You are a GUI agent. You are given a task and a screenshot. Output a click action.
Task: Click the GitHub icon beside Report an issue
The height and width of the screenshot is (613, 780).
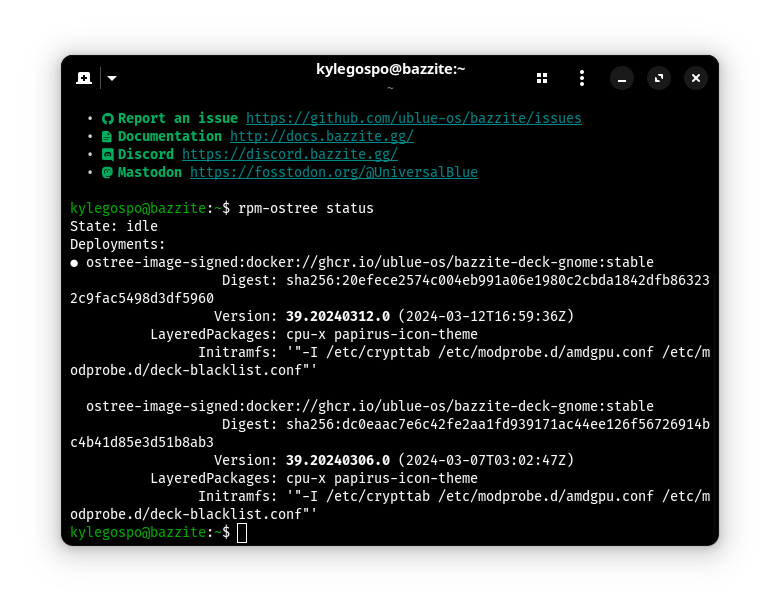coord(107,118)
